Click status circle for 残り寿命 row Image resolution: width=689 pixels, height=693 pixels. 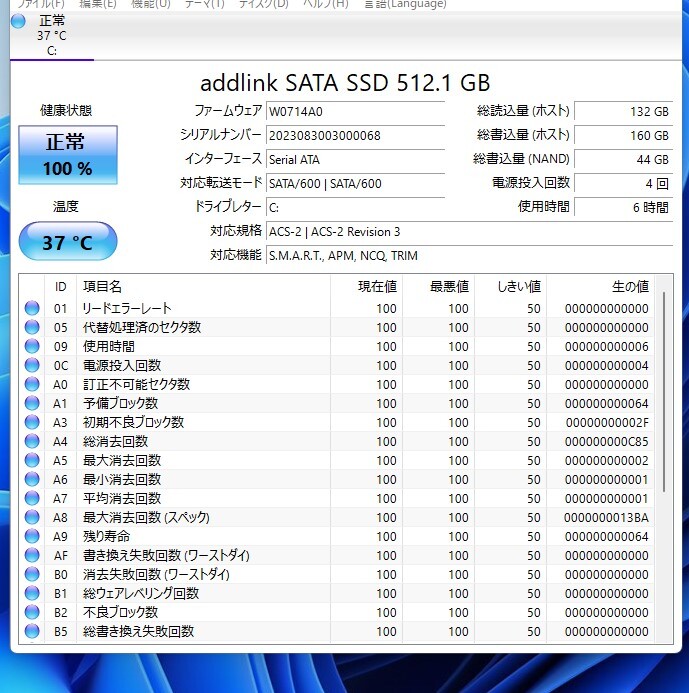(32, 536)
